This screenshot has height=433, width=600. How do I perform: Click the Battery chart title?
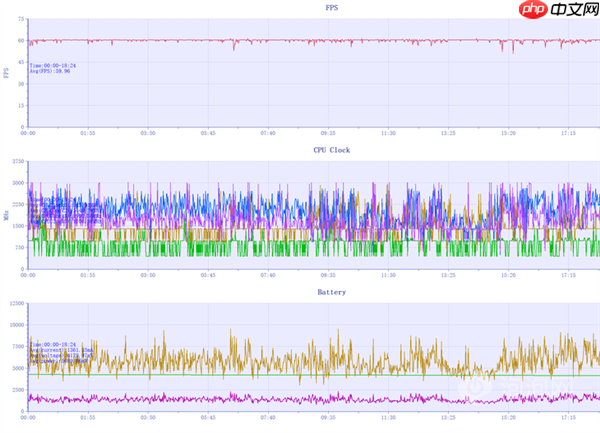pyautogui.click(x=331, y=292)
